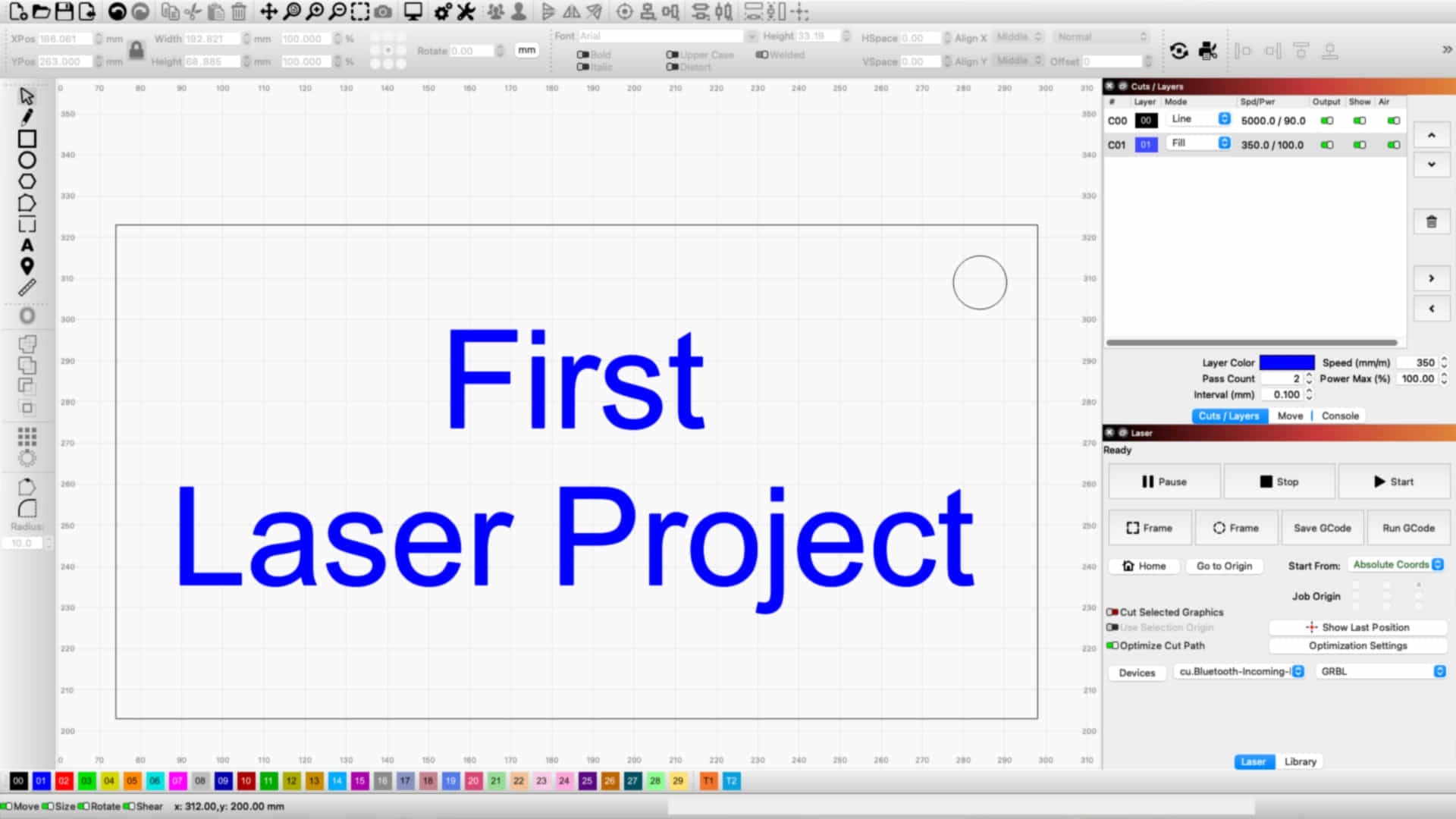The image size is (1456, 819).
Task: Switch to the Console tab
Action: coord(1339,415)
